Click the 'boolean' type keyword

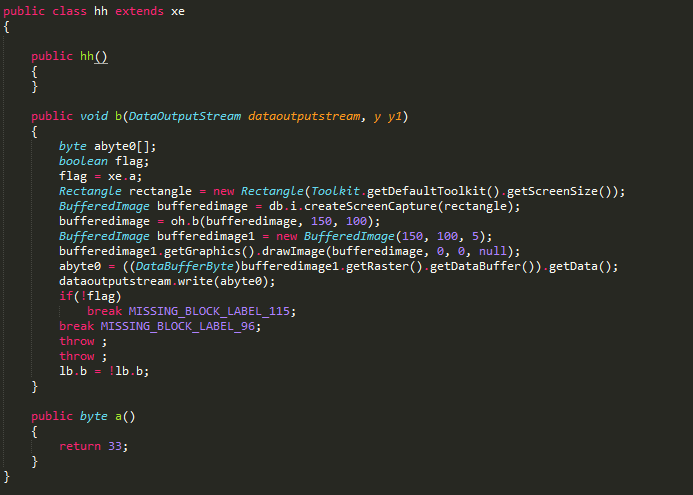pos(83,161)
